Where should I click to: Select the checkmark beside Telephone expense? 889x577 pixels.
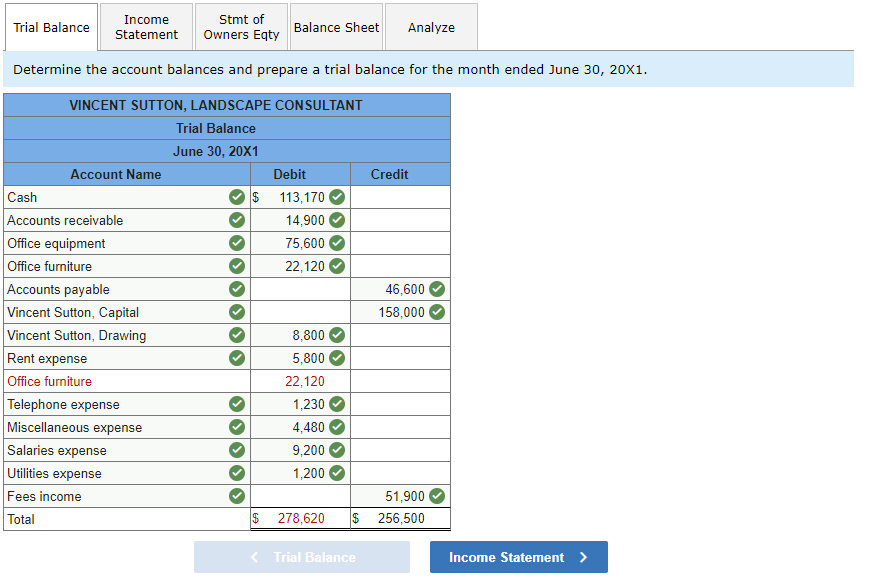point(236,404)
